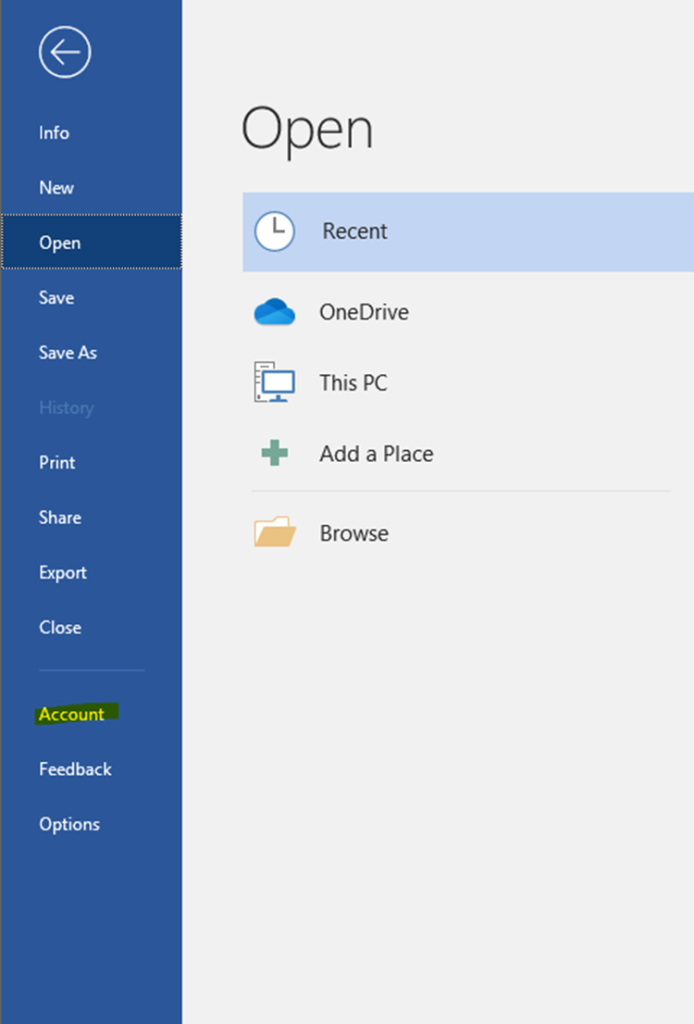
Task: Choose Save from the sidebar
Action: tap(56, 298)
